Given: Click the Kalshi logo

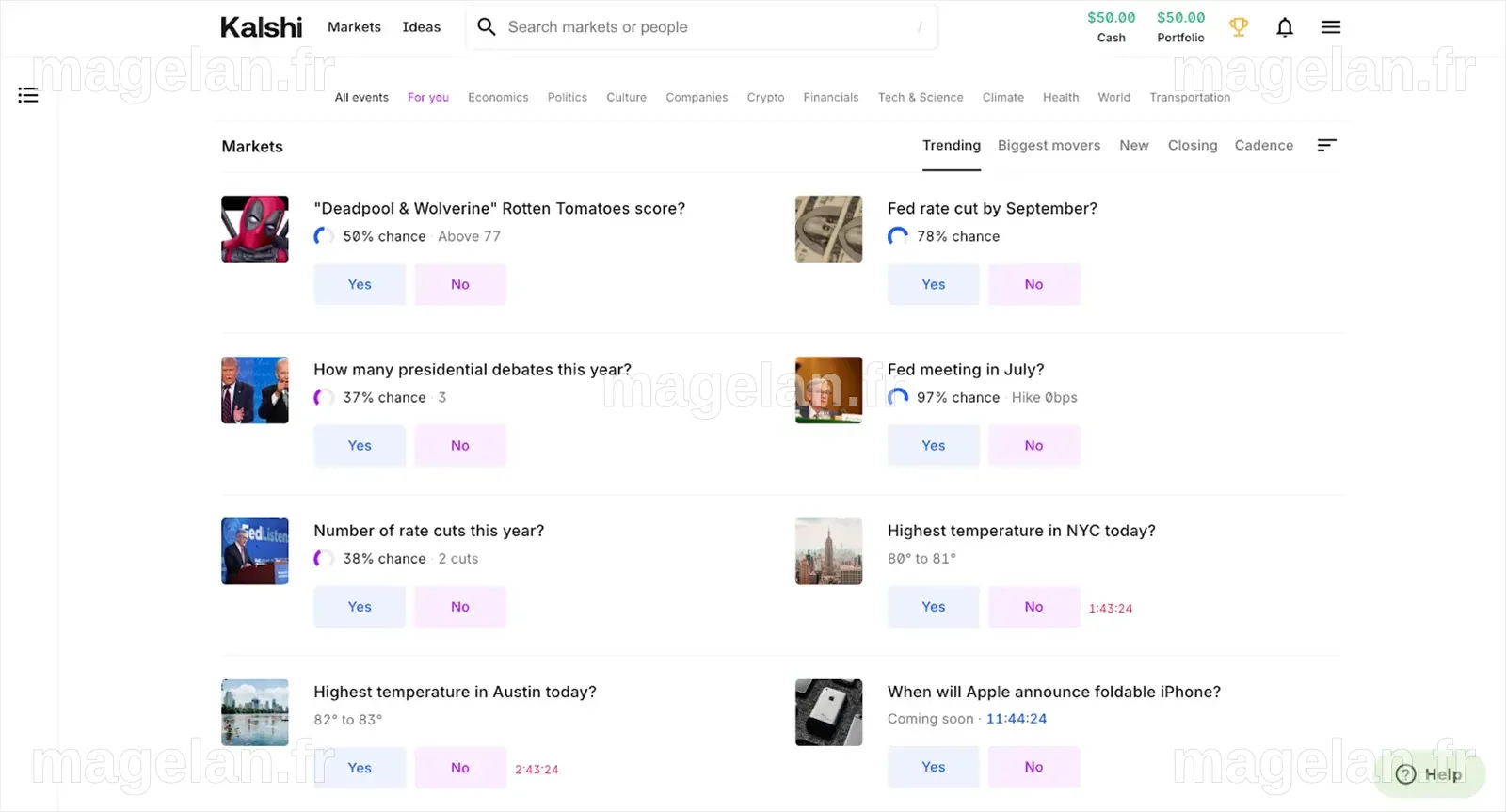Looking at the screenshot, I should [x=262, y=27].
